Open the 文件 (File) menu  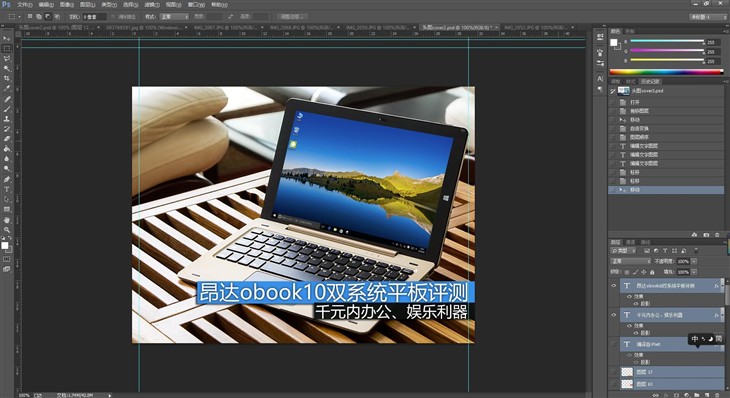[x=25, y=5]
